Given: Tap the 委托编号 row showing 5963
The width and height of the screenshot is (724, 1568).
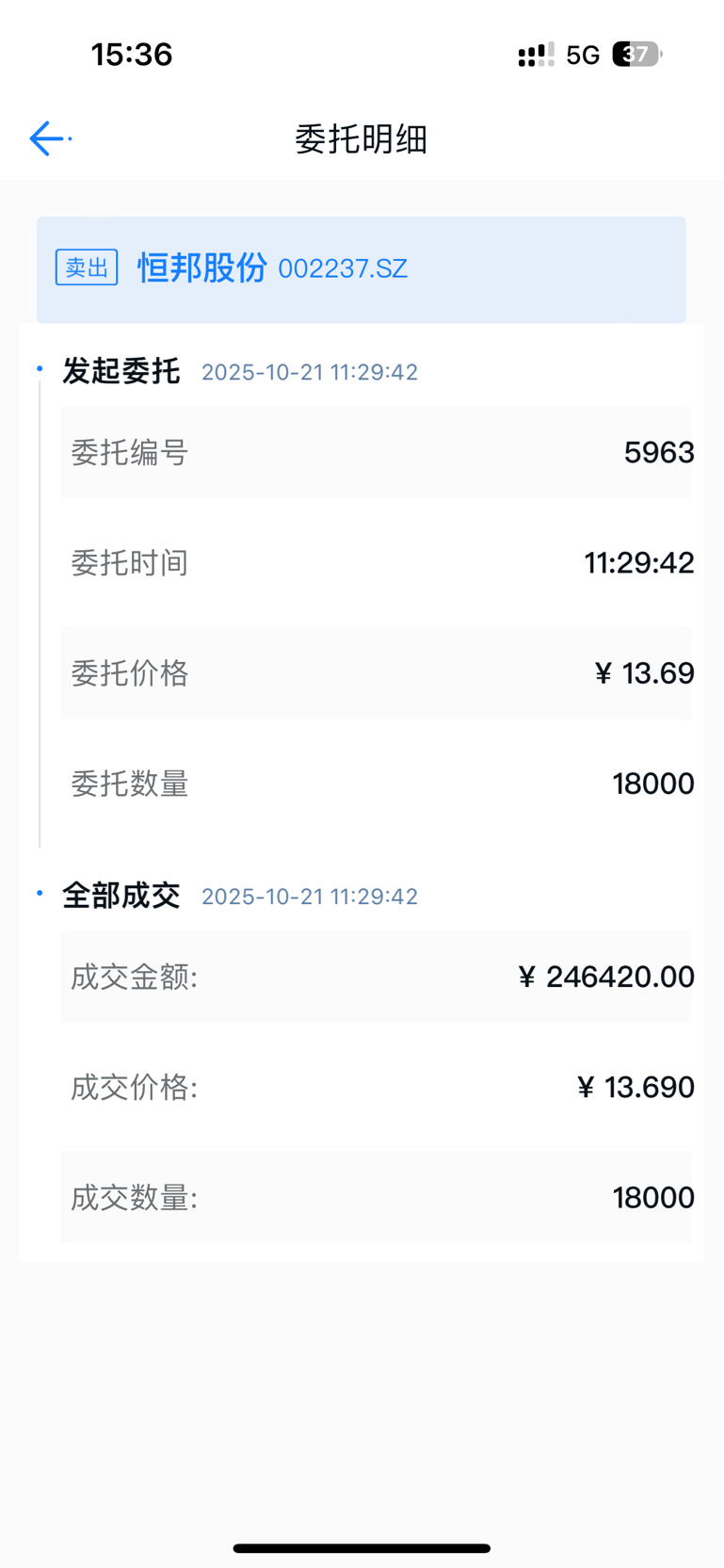Looking at the screenshot, I should click(x=377, y=453).
